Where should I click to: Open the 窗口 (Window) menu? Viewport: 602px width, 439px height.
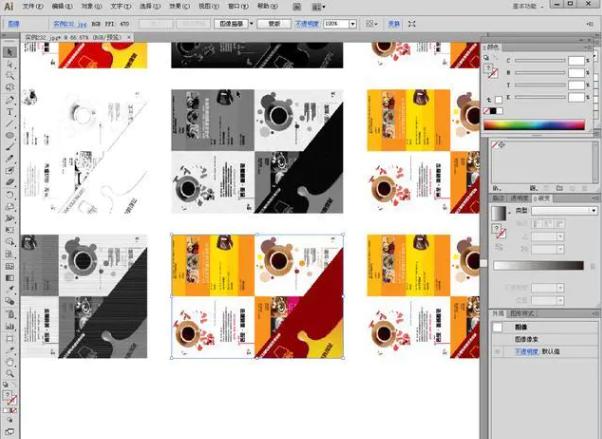238,6
